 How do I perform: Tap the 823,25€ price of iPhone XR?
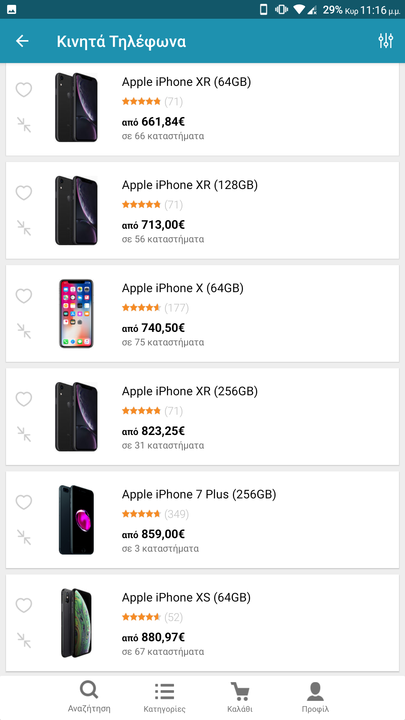(x=163, y=431)
